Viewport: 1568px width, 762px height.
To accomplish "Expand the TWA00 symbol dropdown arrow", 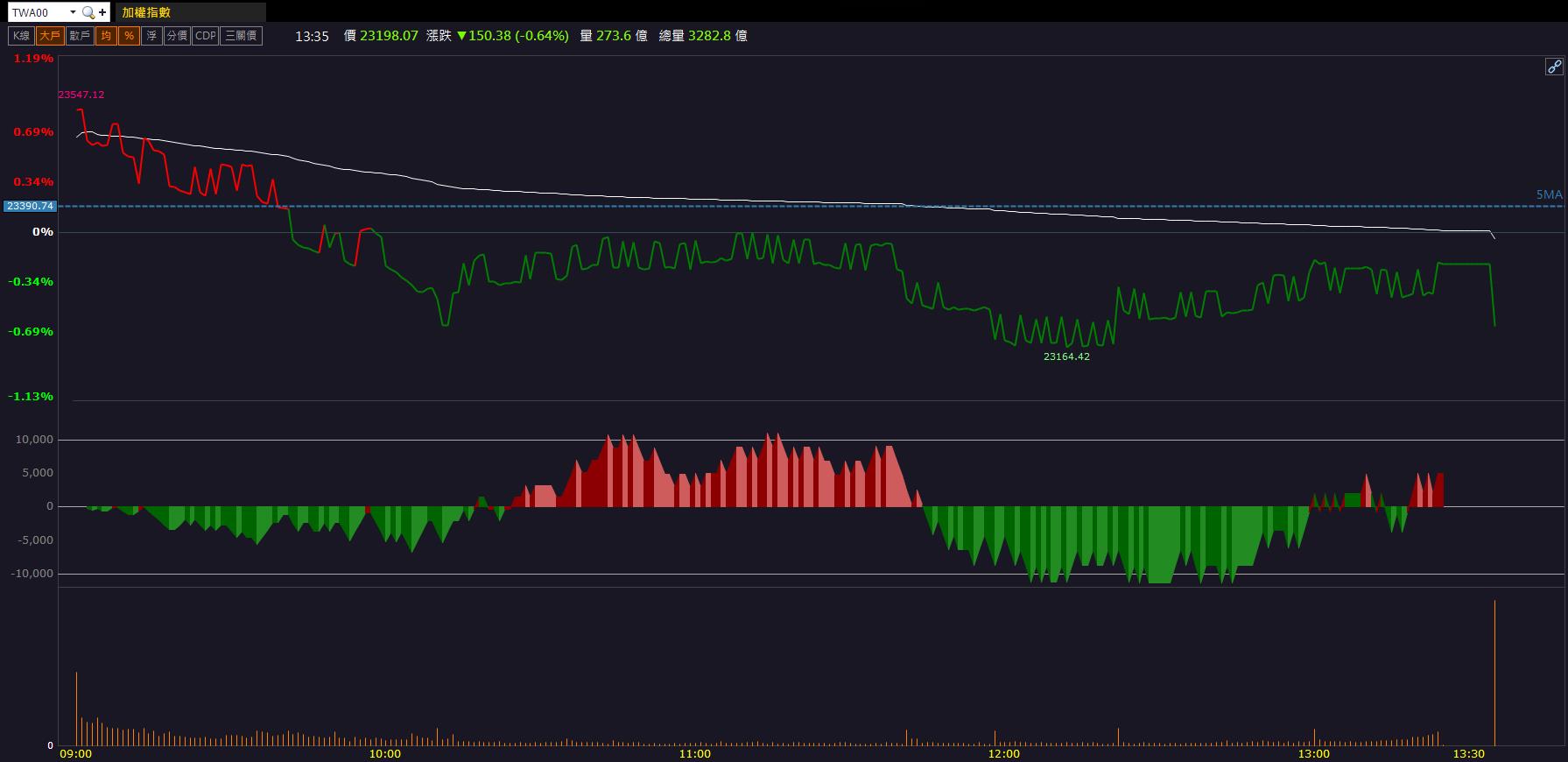I will (73, 12).
